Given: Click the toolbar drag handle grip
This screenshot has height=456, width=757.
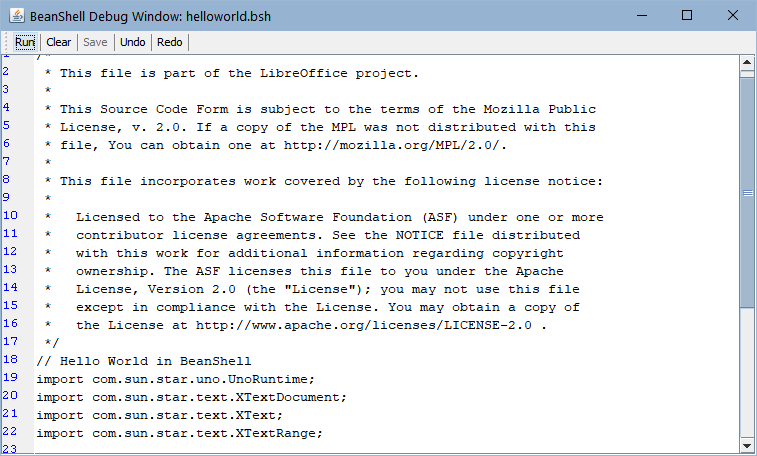Looking at the screenshot, I should (6, 42).
